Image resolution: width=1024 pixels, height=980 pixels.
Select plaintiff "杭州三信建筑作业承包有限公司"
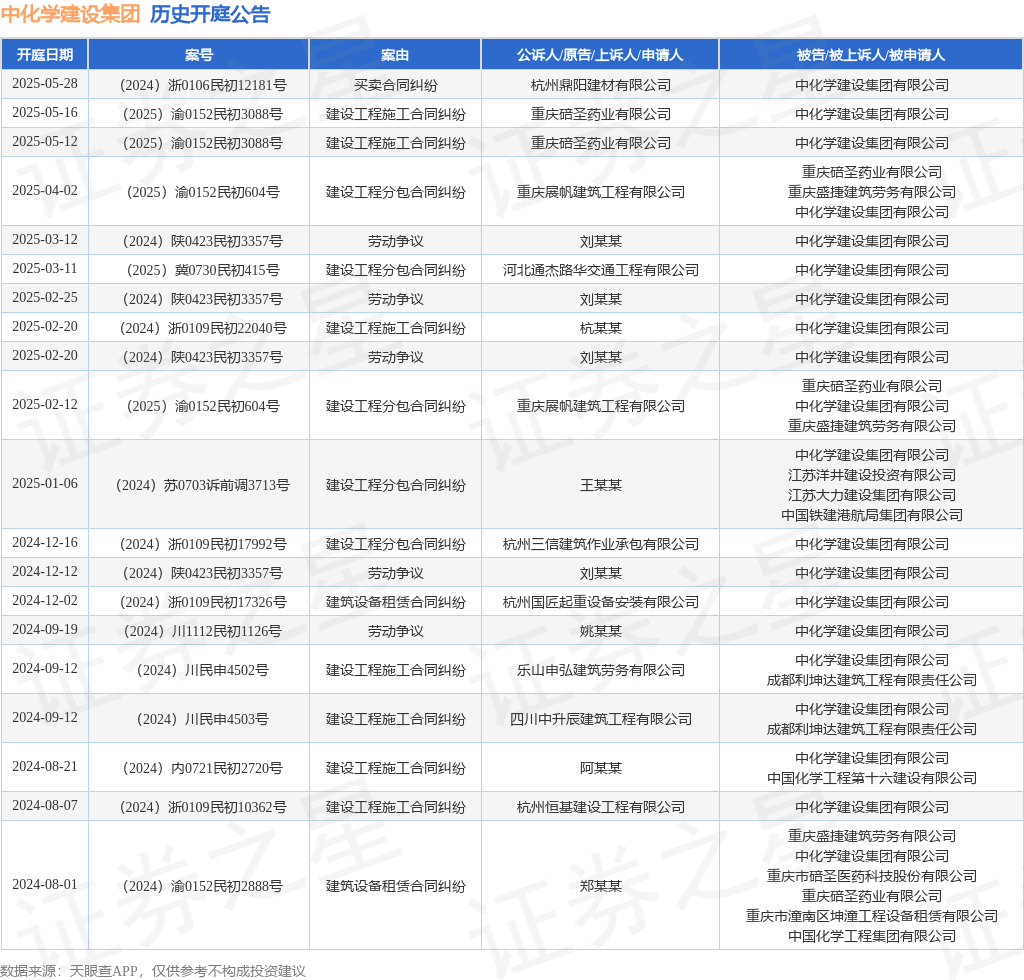600,544
